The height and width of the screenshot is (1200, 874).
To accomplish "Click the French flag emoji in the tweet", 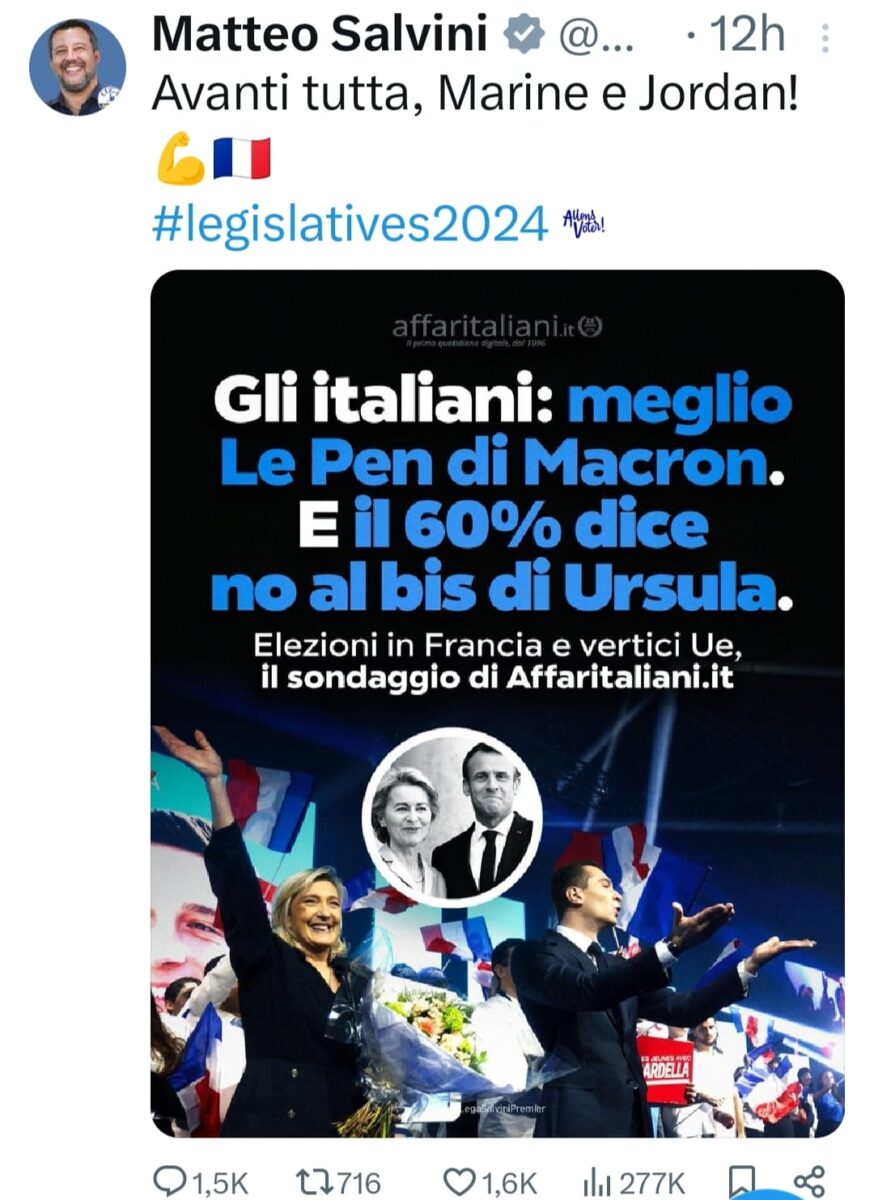I will 241,160.
